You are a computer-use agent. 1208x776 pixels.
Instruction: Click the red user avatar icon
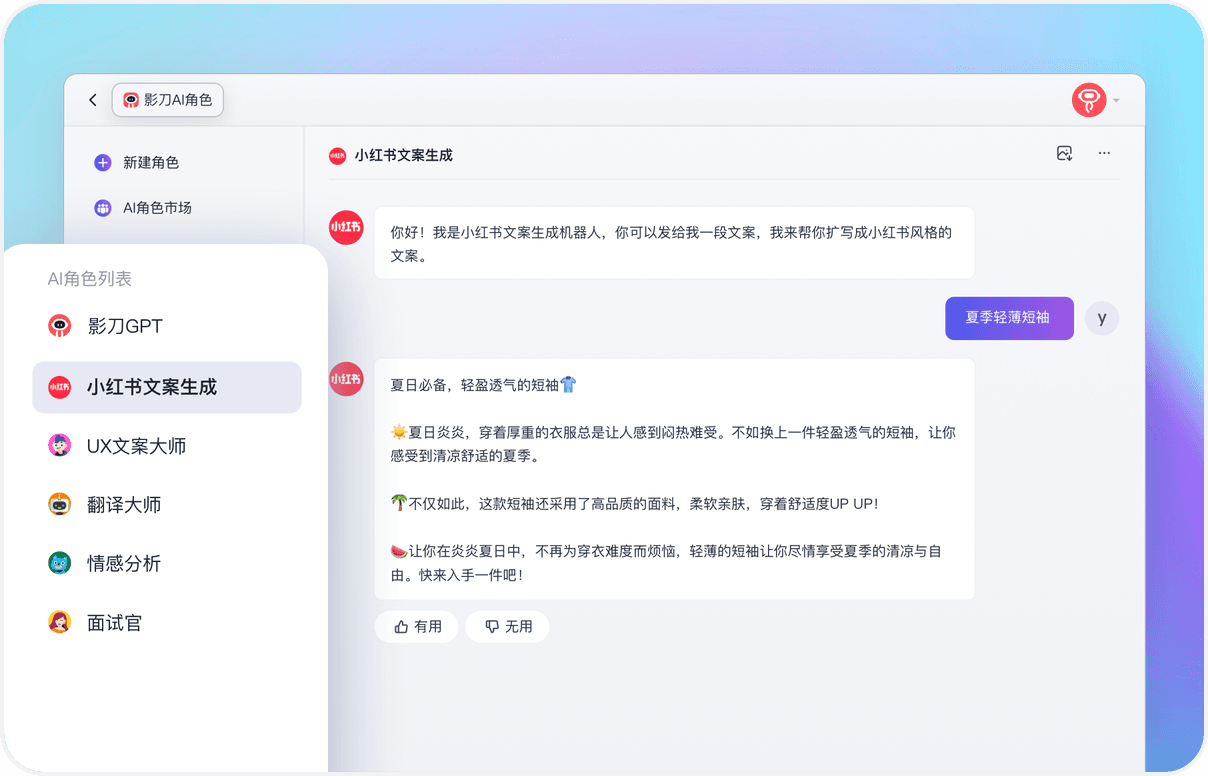click(x=1088, y=100)
